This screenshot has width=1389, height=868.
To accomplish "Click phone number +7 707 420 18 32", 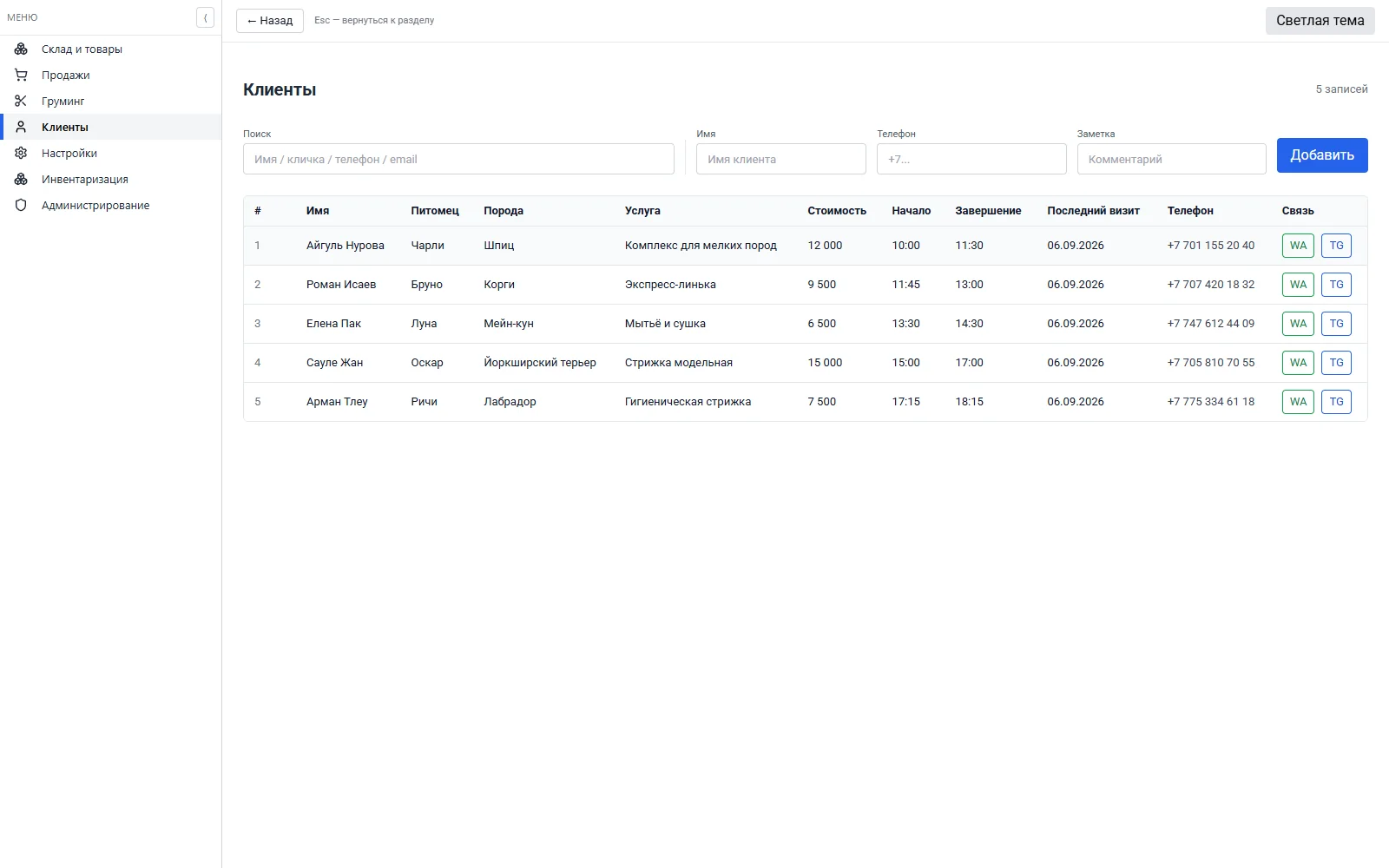I will click(x=1210, y=285).
